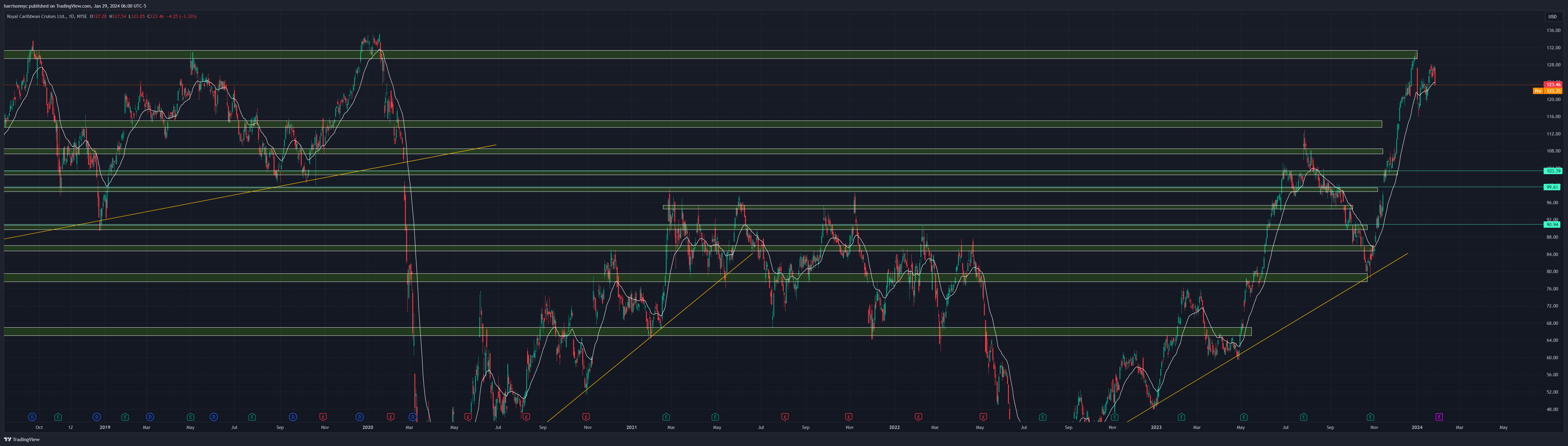The height and width of the screenshot is (446, 1568).
Task: Click the 136.00 price axis label
Action: click(1553, 30)
